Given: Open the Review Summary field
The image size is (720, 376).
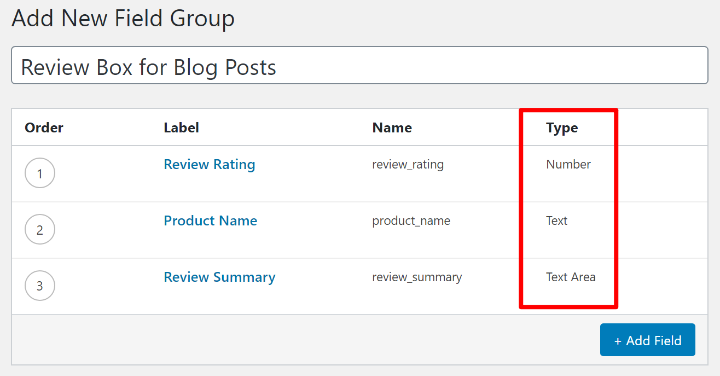Looking at the screenshot, I should click(x=219, y=277).
